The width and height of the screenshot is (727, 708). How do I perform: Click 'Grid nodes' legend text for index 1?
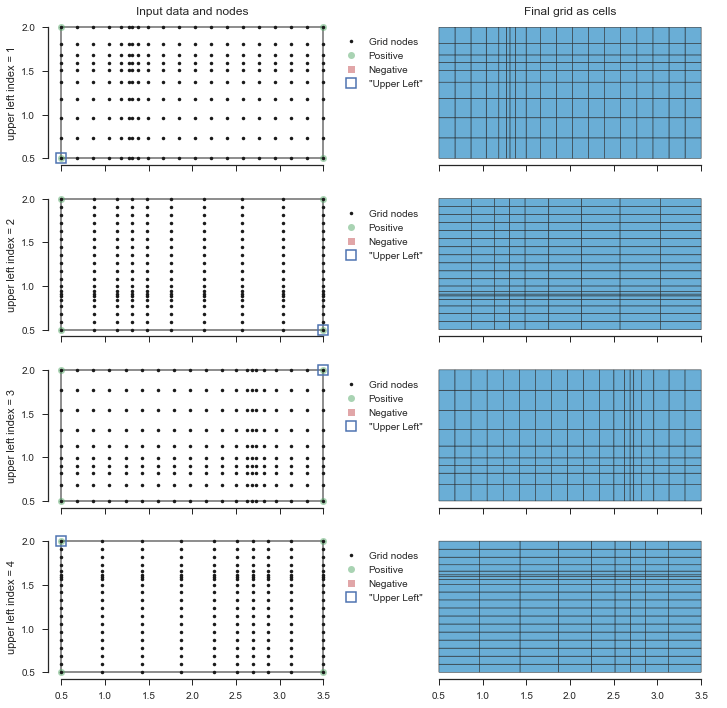click(x=393, y=42)
